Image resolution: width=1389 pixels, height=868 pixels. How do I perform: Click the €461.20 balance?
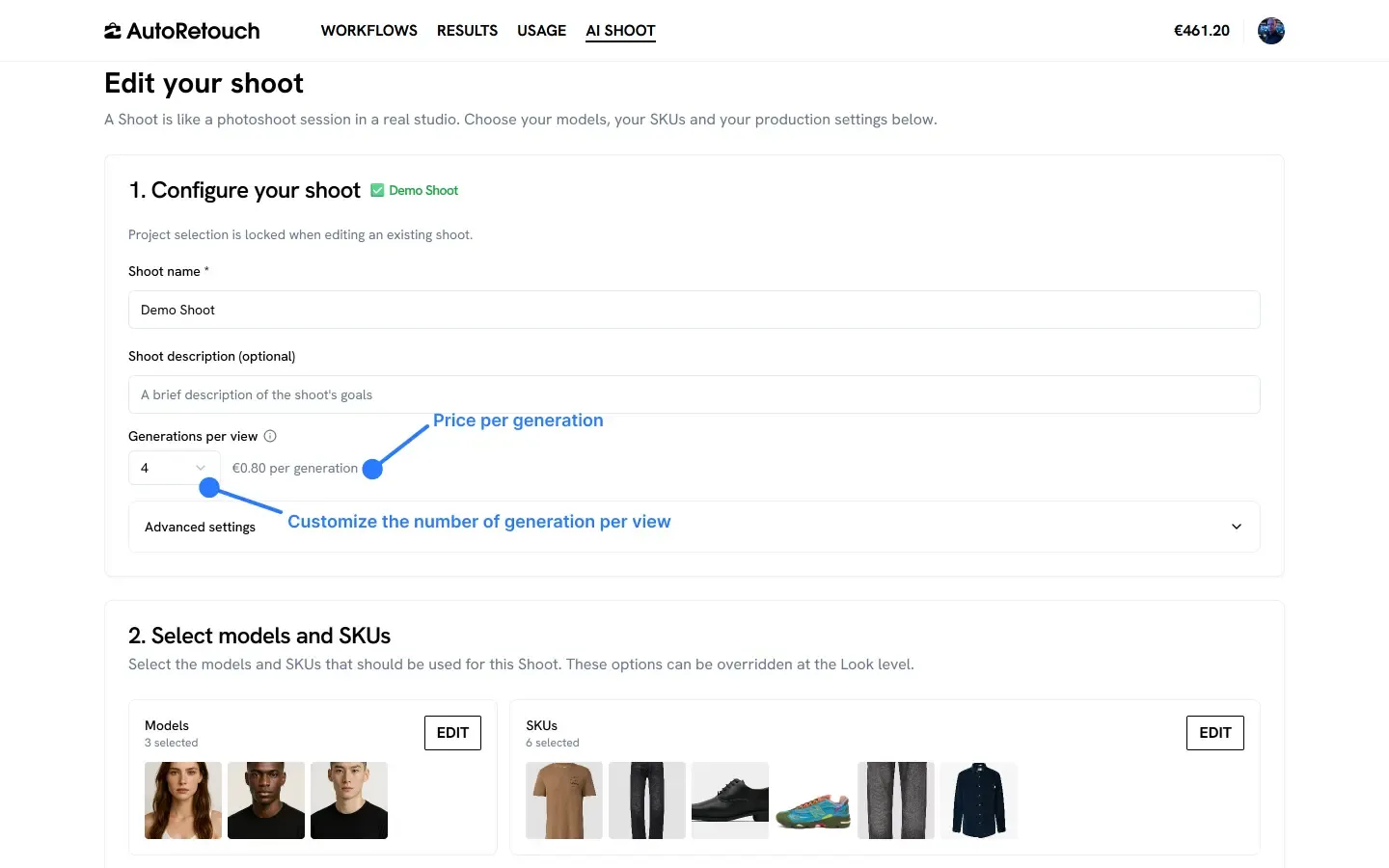pyautogui.click(x=1201, y=31)
